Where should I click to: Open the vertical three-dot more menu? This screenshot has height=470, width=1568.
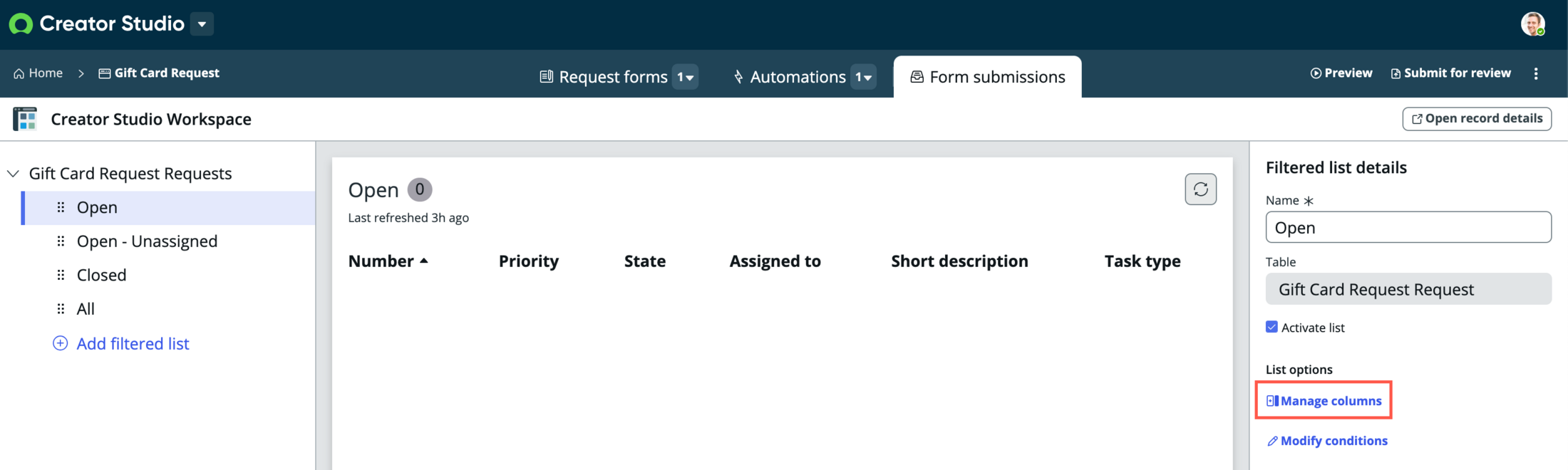pos(1536,73)
